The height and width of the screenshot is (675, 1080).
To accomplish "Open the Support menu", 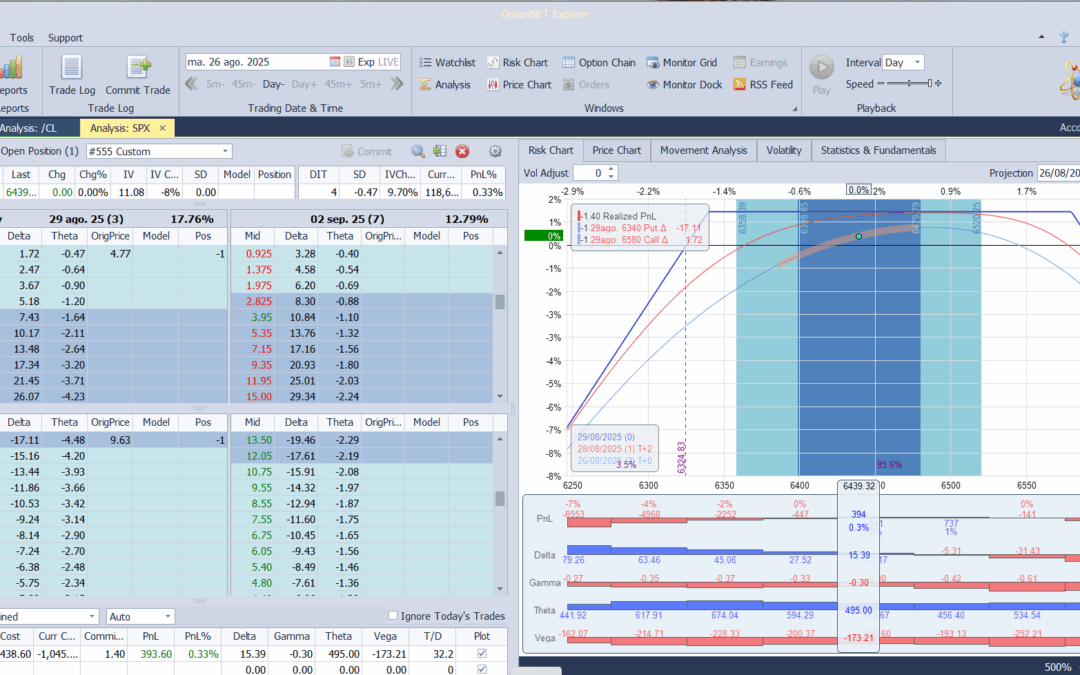I will (x=65, y=37).
